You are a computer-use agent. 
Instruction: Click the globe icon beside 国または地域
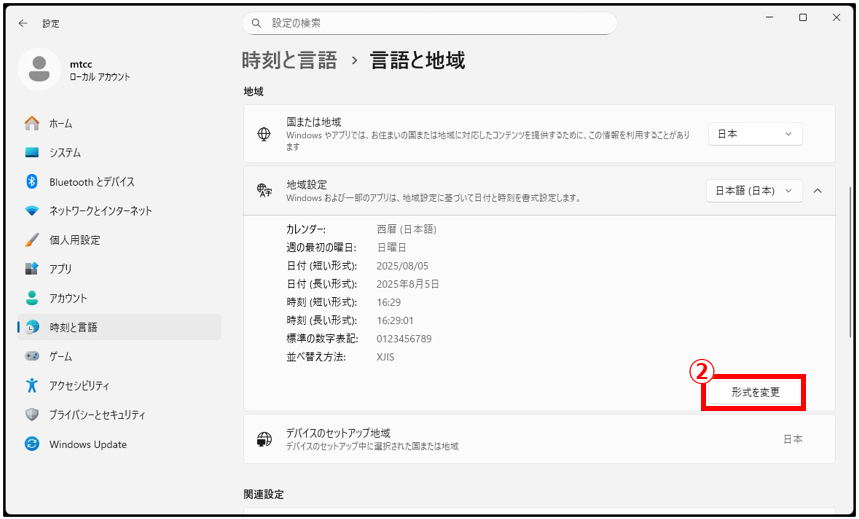pyautogui.click(x=264, y=134)
